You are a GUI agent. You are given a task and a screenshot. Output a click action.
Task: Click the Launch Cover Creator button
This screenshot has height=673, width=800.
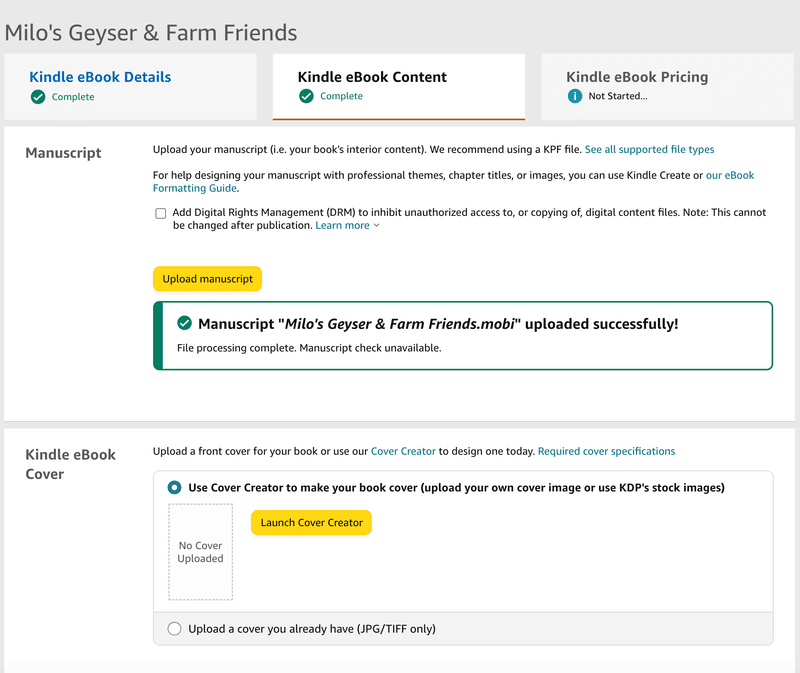point(311,522)
